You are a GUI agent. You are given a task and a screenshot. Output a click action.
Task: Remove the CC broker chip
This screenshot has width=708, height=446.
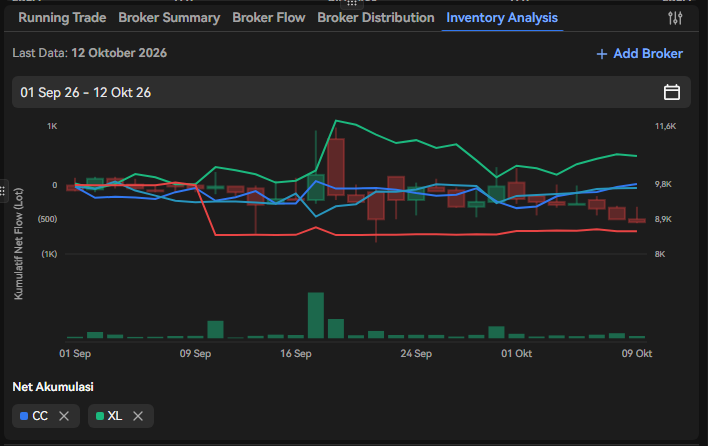[64, 416]
